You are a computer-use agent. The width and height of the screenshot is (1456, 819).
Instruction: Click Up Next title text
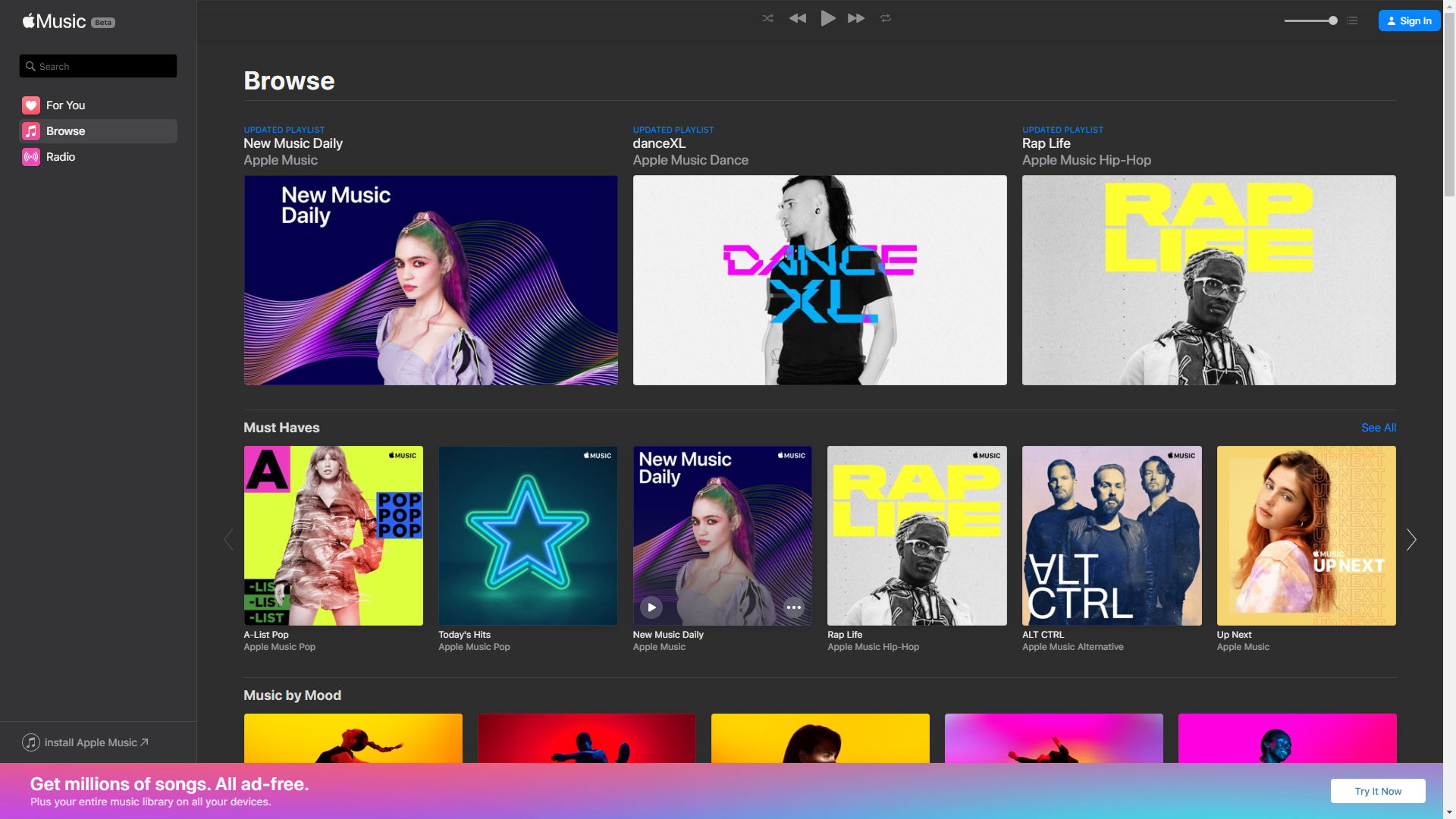[x=1235, y=635]
